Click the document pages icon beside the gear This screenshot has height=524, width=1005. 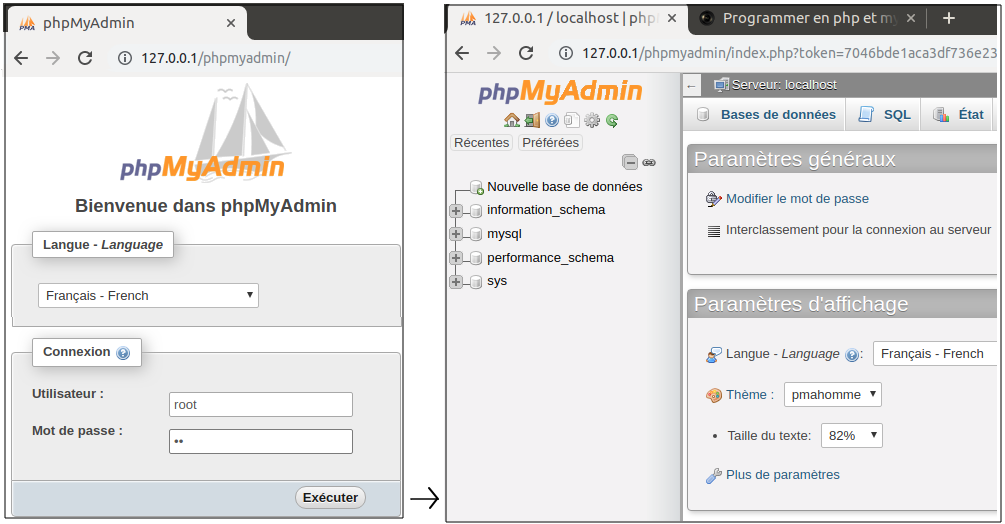point(572,120)
